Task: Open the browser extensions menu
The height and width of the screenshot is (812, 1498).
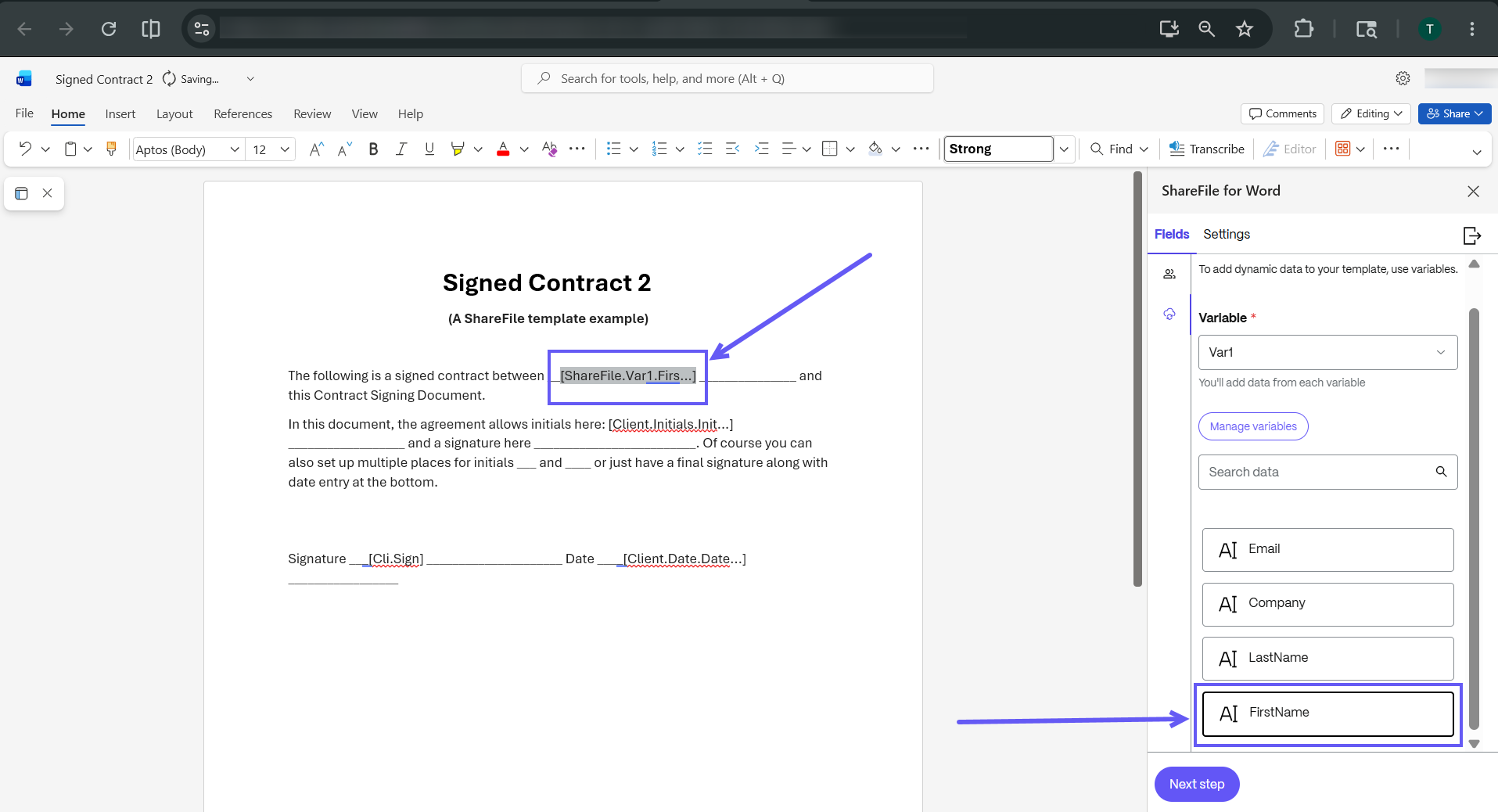Action: [1303, 29]
